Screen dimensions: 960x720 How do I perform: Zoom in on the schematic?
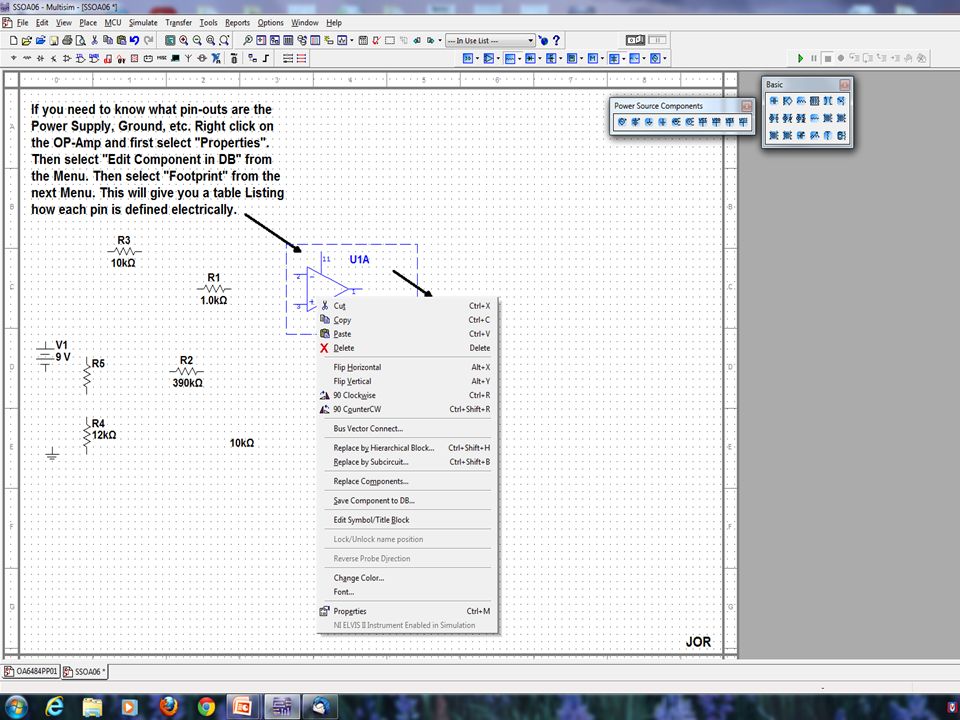[x=184, y=40]
